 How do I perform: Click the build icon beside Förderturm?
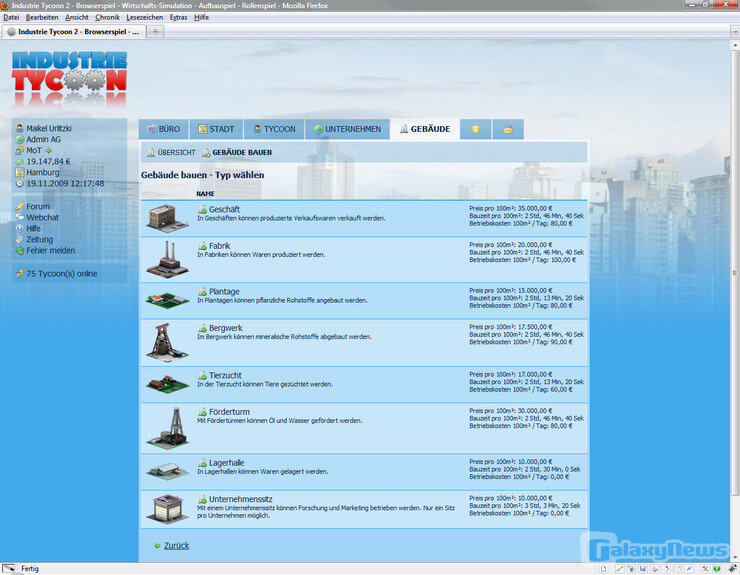[202, 412]
